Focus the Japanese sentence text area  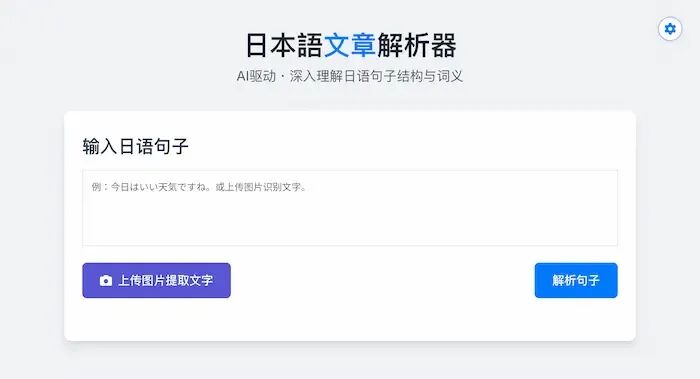click(350, 208)
